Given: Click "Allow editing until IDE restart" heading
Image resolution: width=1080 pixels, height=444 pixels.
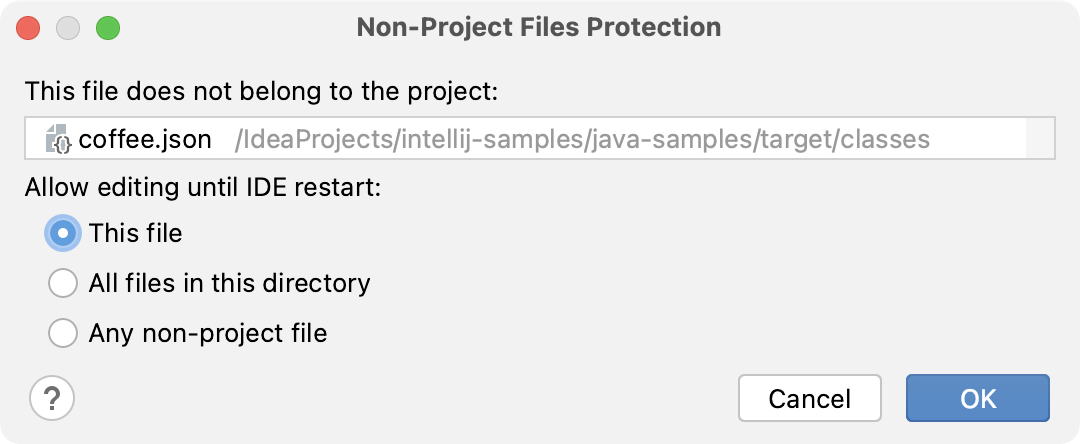Looking at the screenshot, I should pyautogui.click(x=203, y=188).
